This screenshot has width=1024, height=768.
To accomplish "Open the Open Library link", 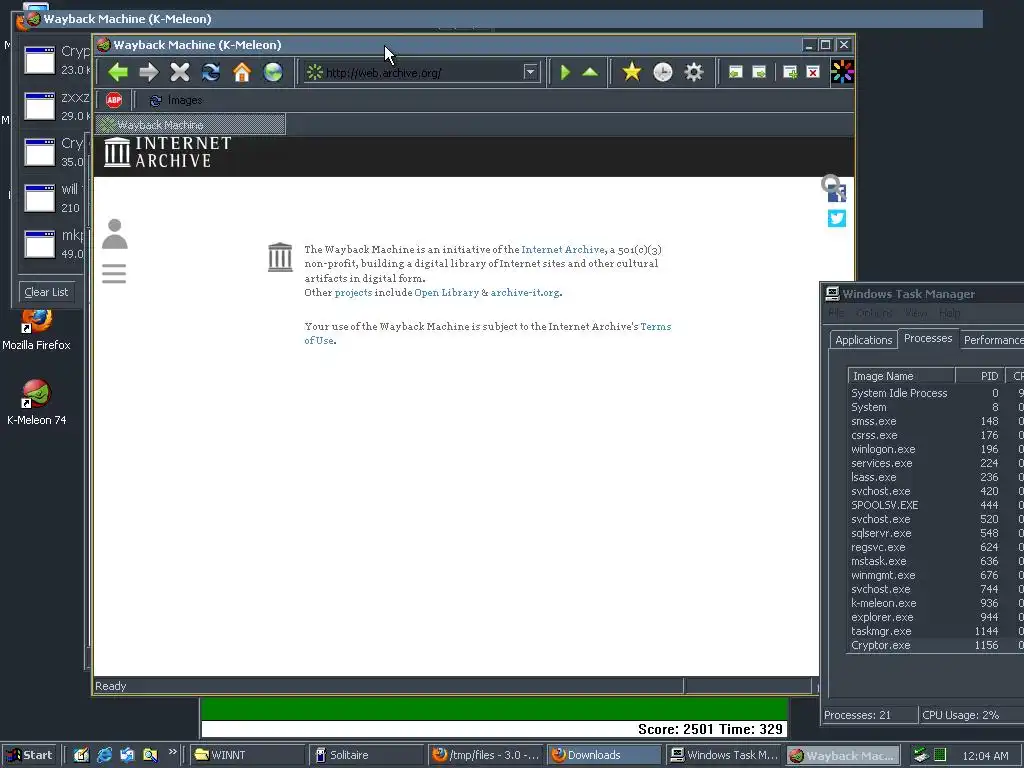I will 446,293.
